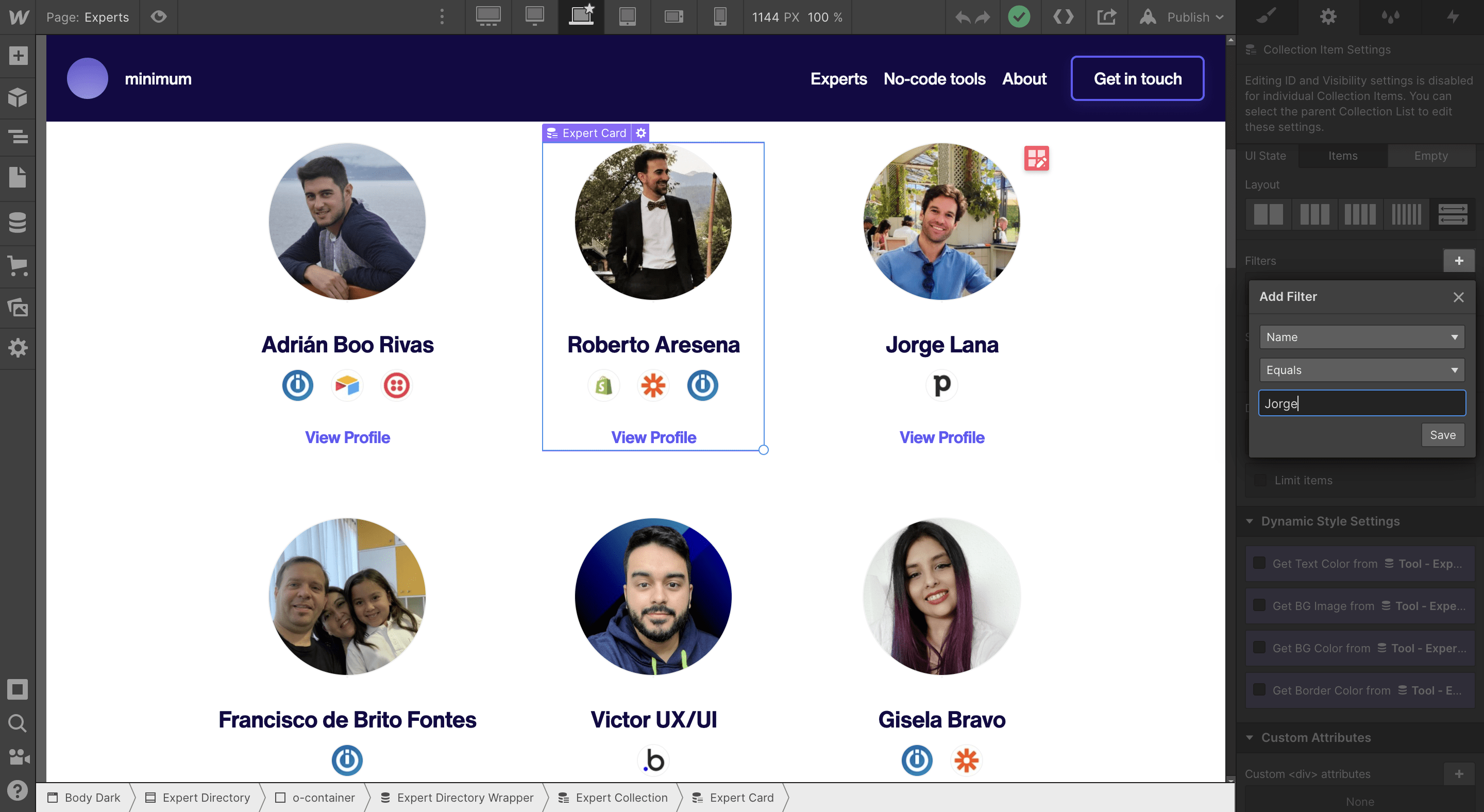Screen dimensions: 1484x812
Task: Click the Publish button
Action: pos(1187,16)
